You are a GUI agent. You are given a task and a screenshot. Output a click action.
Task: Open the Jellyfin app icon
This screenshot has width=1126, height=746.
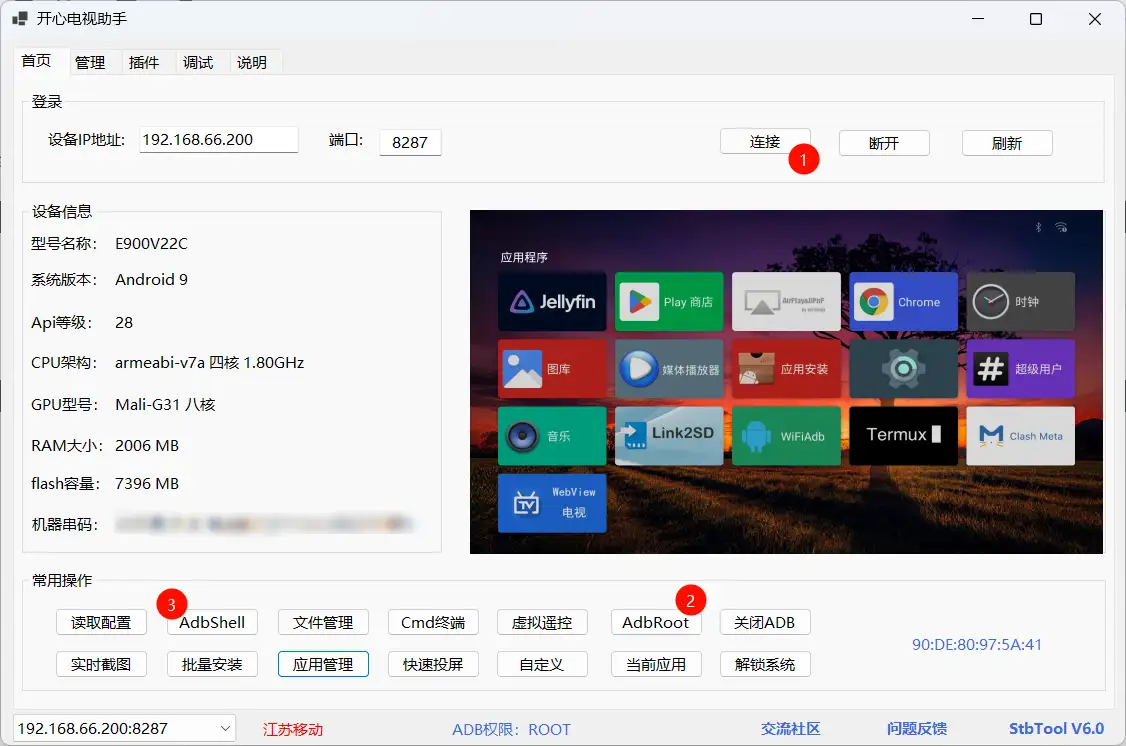click(552, 301)
